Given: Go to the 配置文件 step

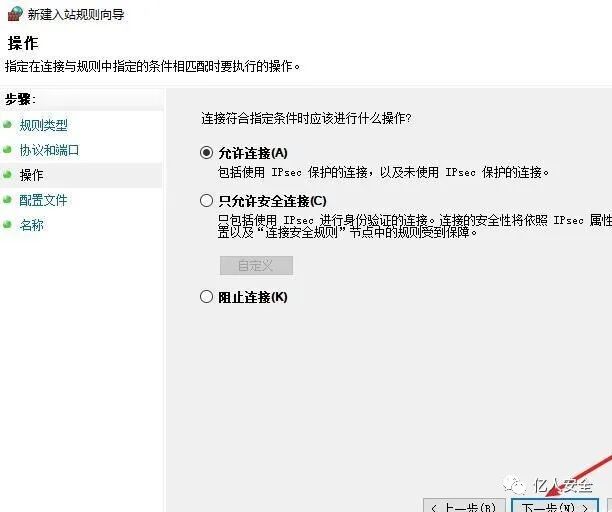Looking at the screenshot, I should [43, 200].
